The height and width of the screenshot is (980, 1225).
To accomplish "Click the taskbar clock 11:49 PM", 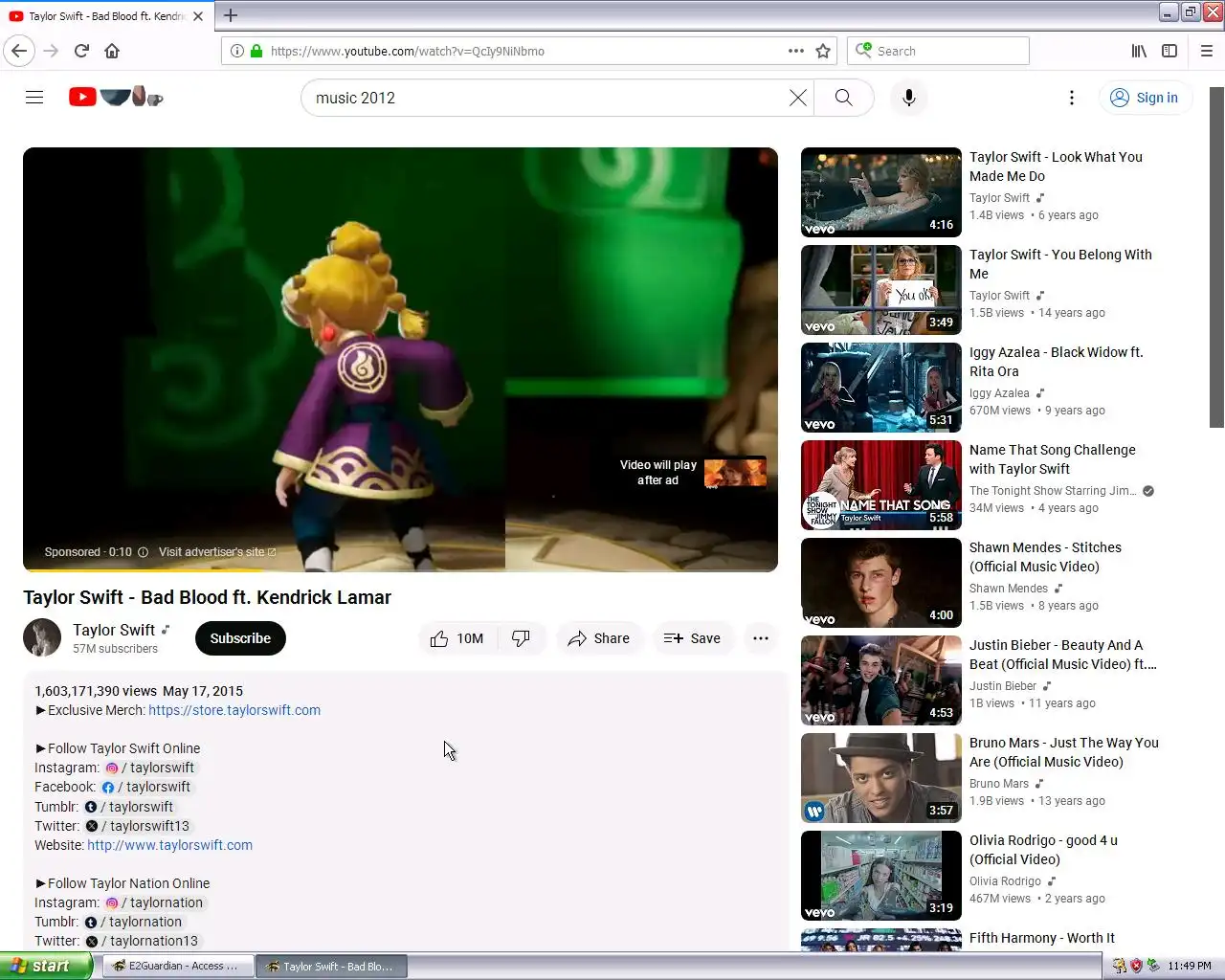I will click(1190, 966).
